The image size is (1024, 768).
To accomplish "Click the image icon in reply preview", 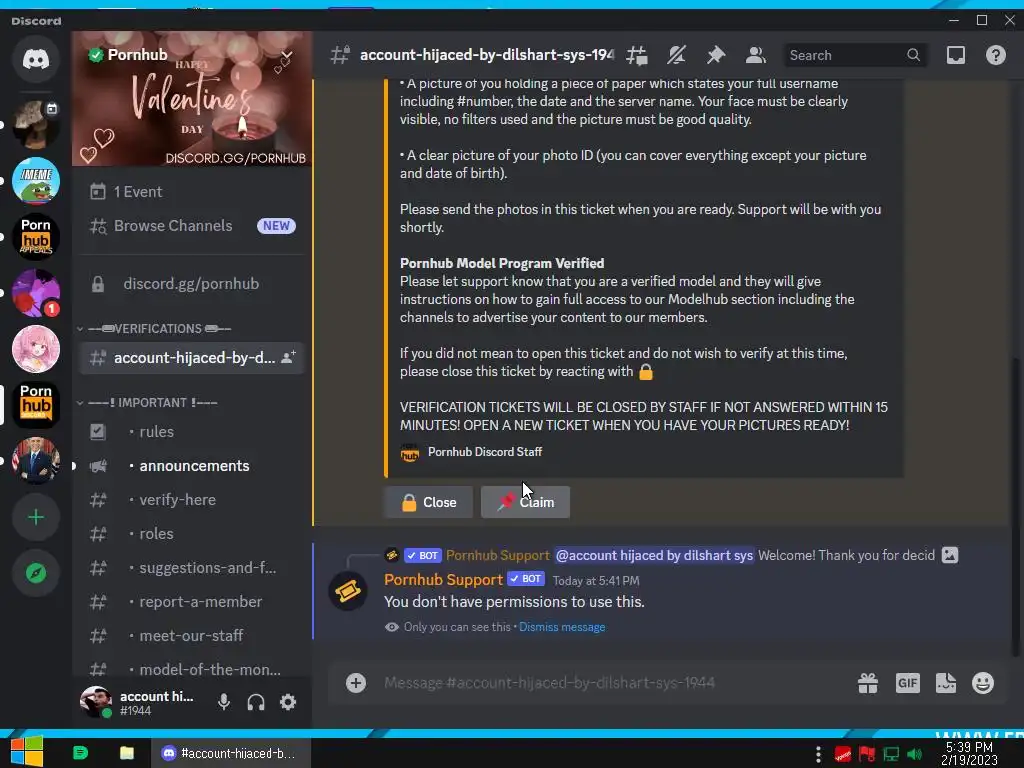I will coord(950,556).
